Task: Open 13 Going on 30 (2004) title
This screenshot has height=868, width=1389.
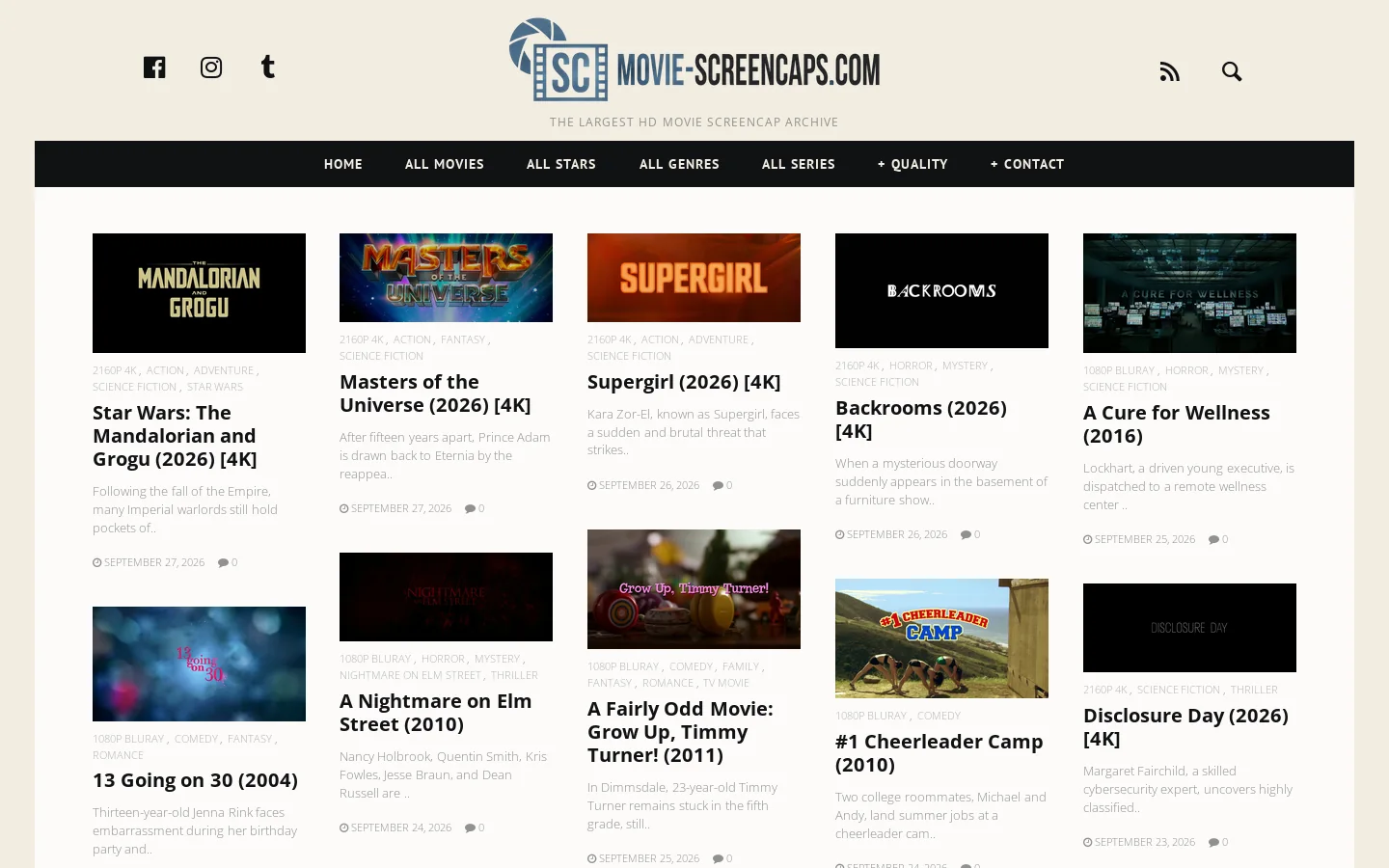Action: click(x=195, y=780)
